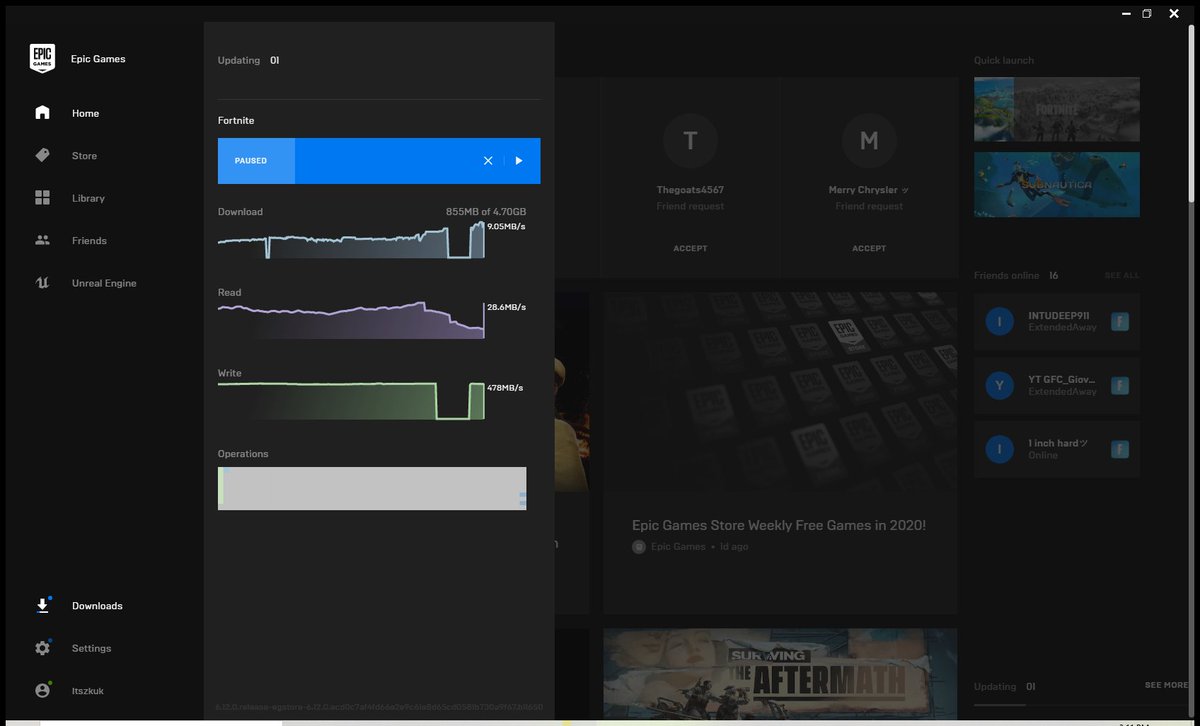
Task: Go to Store in sidebar
Action: tap(84, 156)
